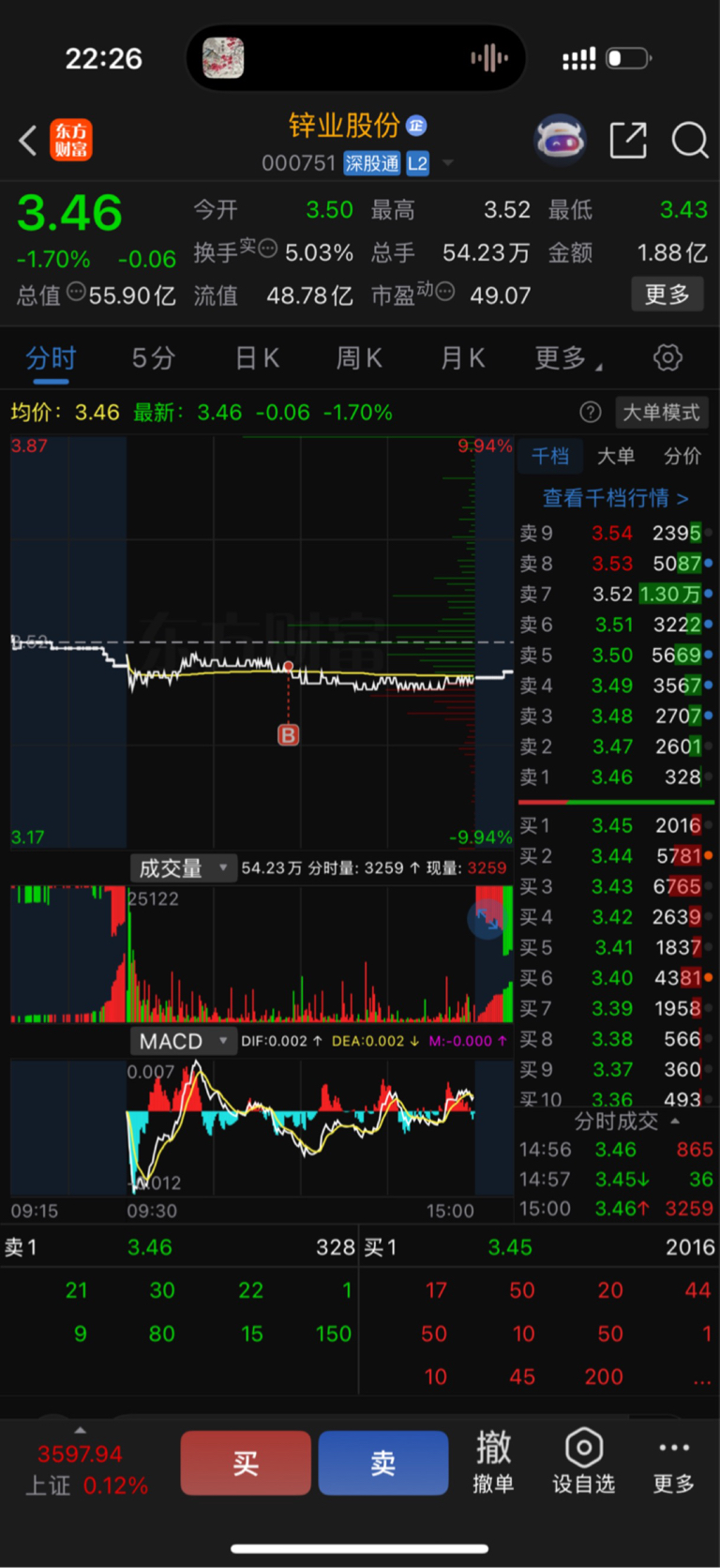Tap the 总值 info smiley icon

pyautogui.click(x=77, y=292)
